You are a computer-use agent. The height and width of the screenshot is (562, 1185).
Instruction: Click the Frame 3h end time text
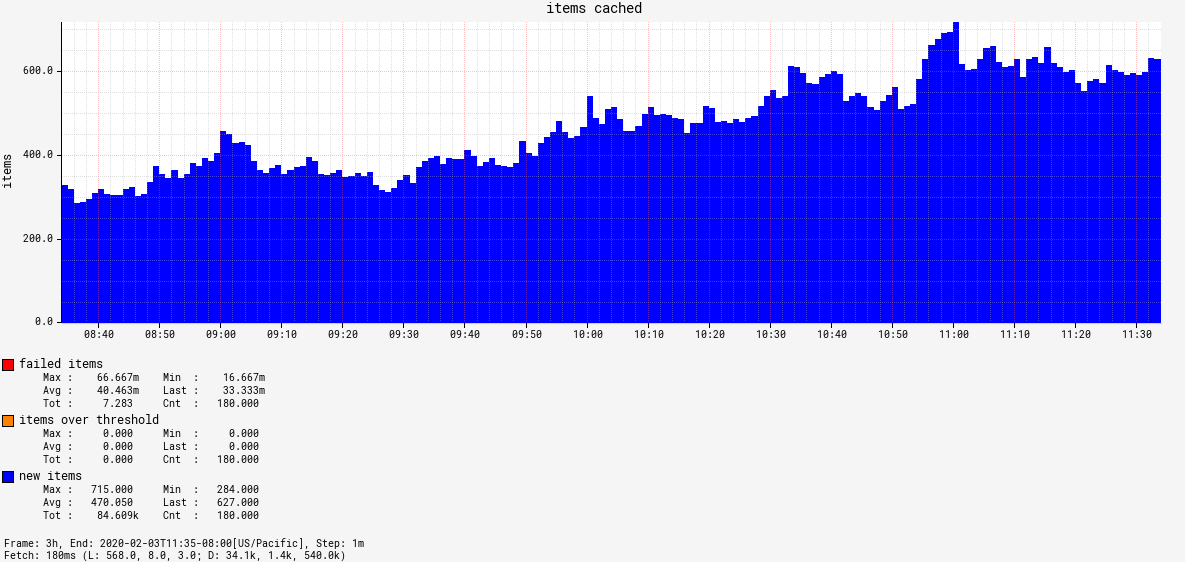tap(184, 543)
